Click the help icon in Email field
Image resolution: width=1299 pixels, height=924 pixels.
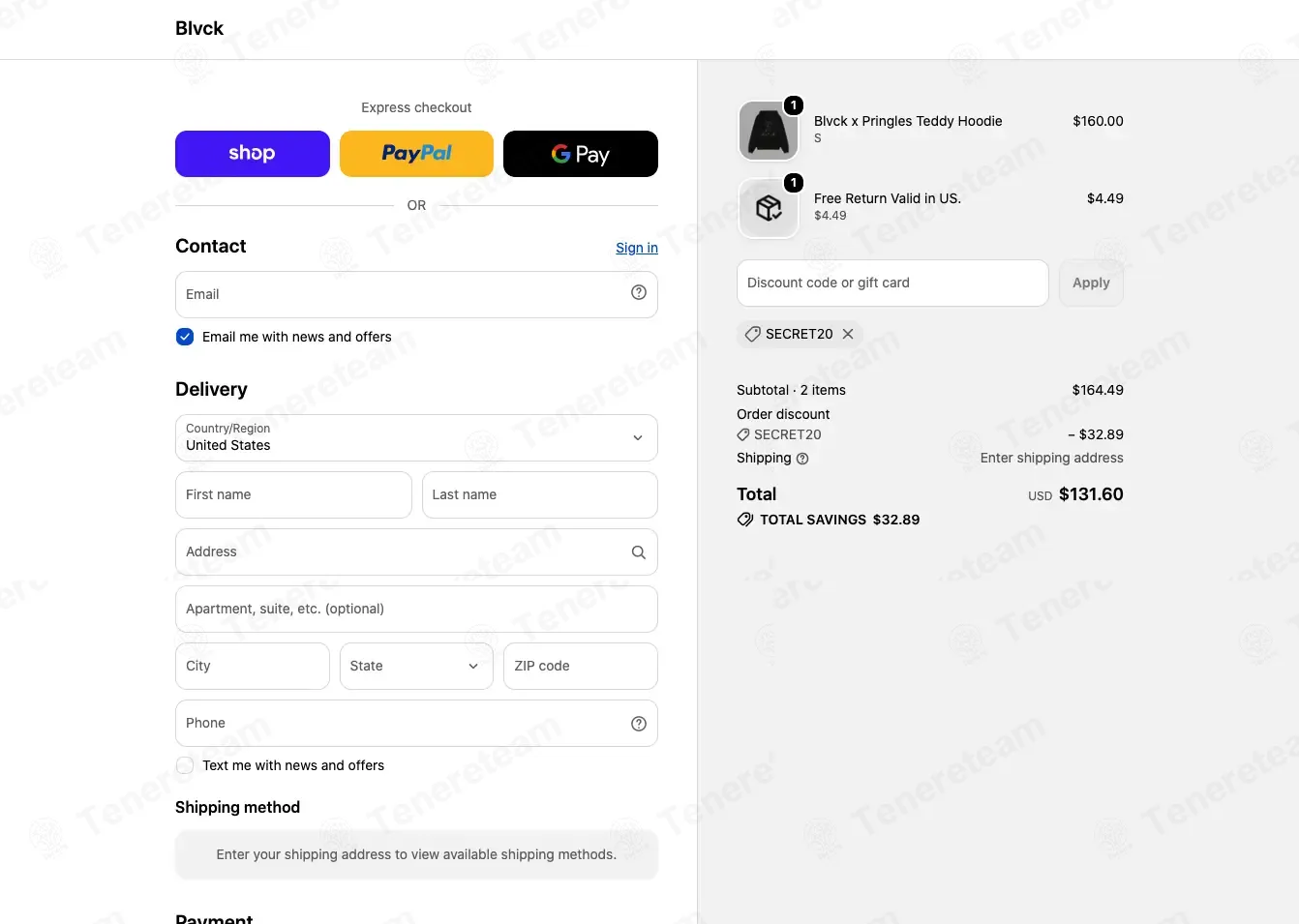[x=639, y=292]
